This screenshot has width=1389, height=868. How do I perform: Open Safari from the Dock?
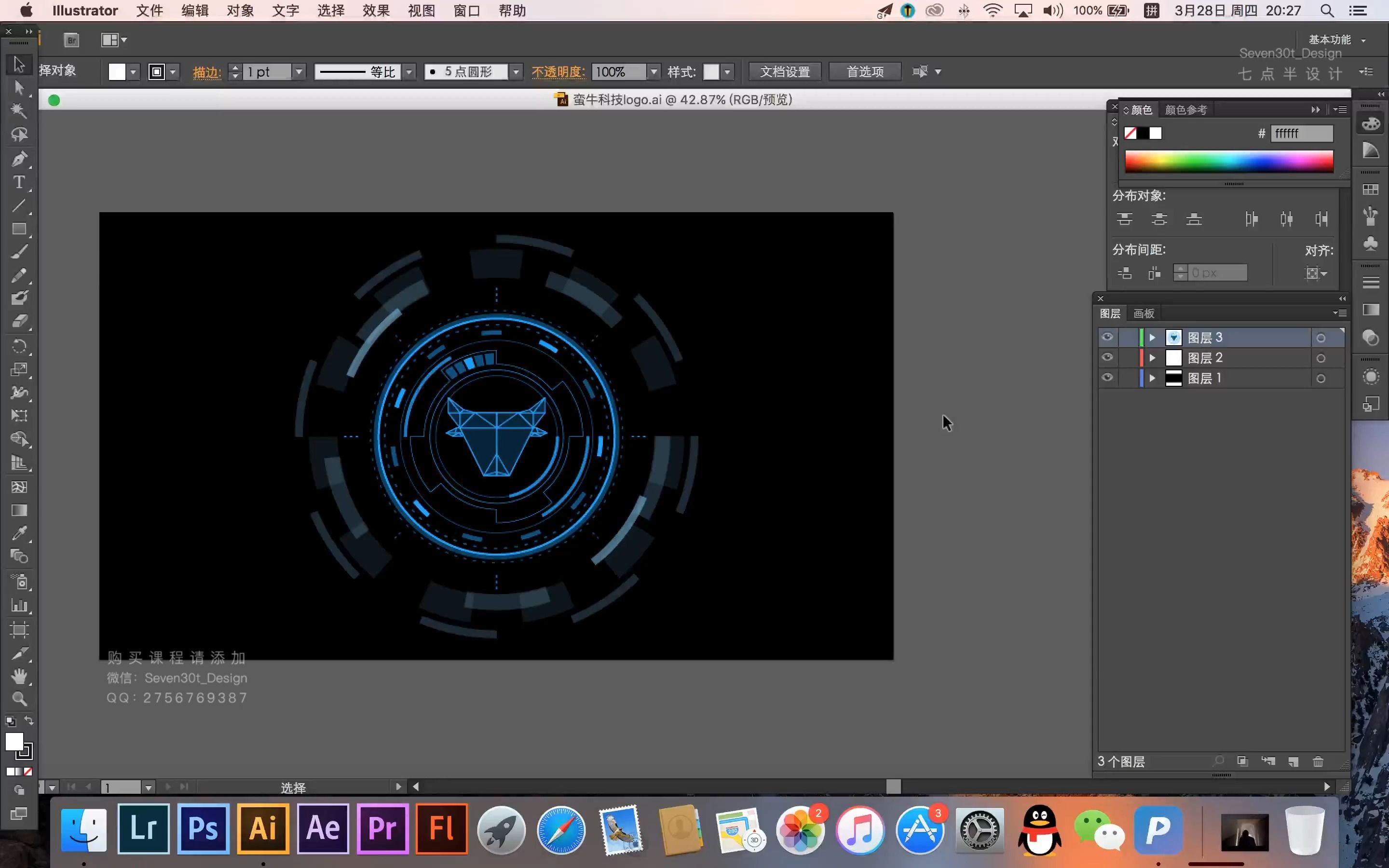(561, 829)
